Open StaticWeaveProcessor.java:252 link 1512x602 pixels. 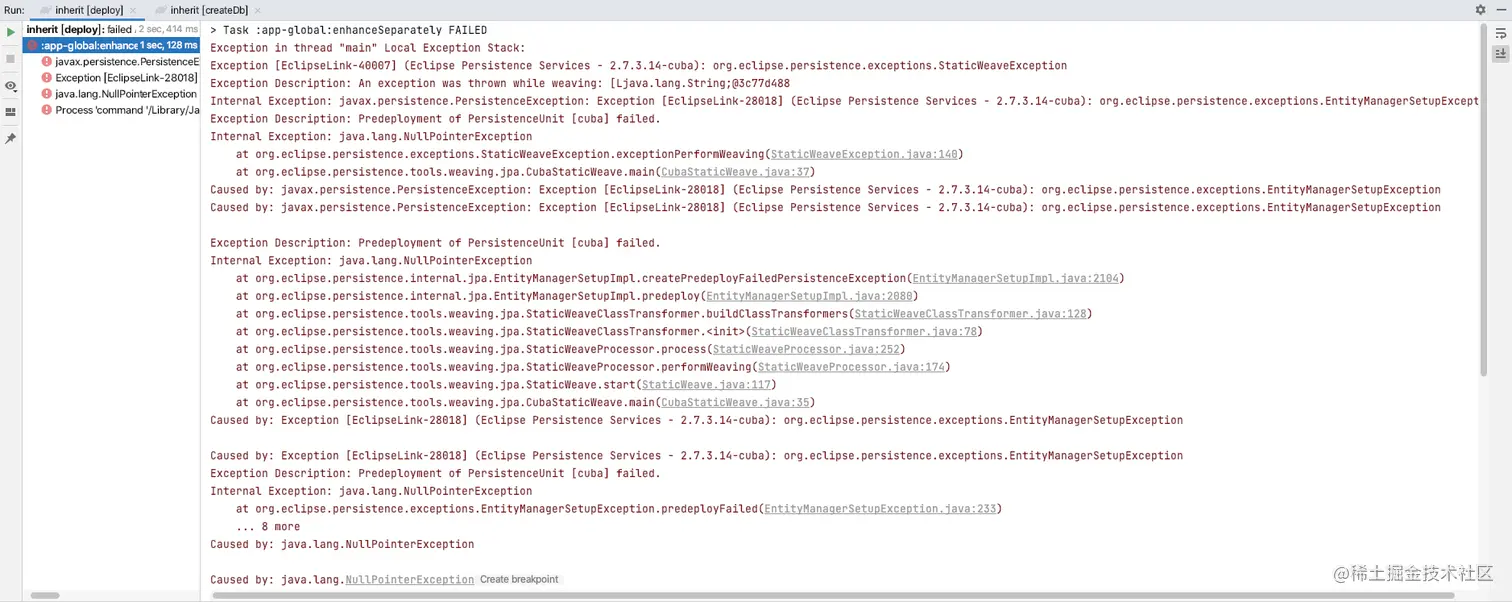click(x=805, y=349)
